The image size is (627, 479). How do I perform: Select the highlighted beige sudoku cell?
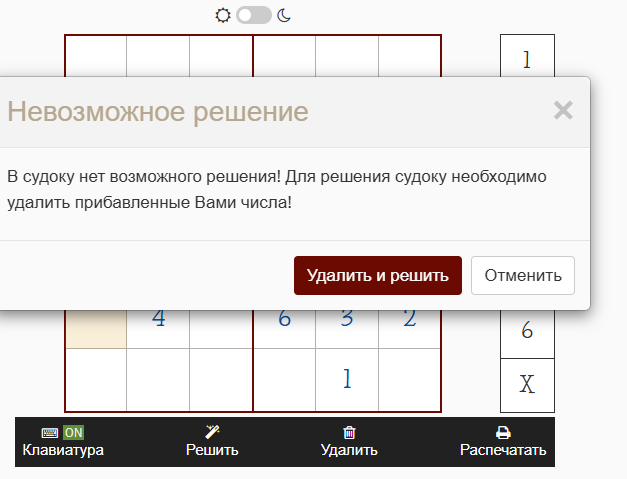pos(96,329)
